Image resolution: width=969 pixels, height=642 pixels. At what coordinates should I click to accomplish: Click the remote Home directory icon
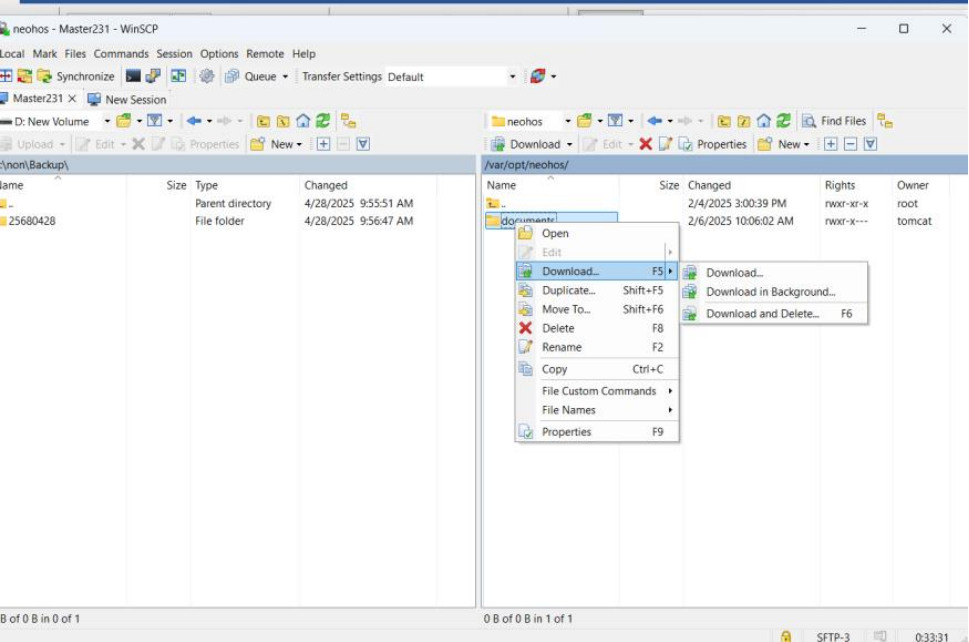pyautogui.click(x=763, y=121)
